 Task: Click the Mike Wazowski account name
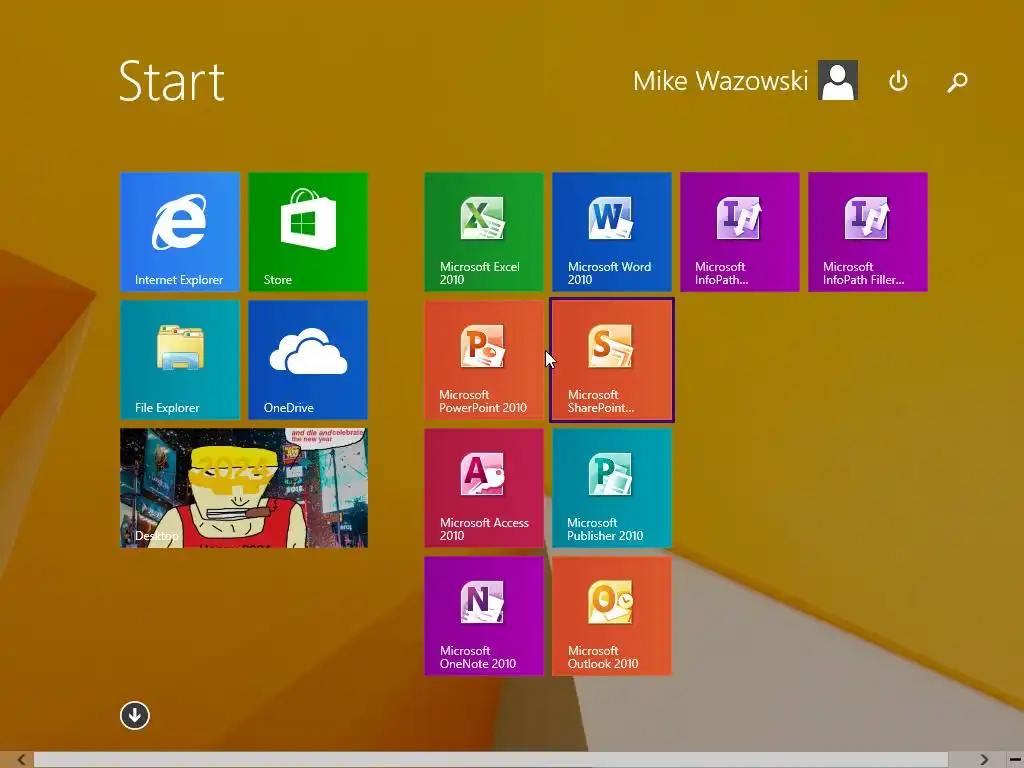[x=720, y=81]
